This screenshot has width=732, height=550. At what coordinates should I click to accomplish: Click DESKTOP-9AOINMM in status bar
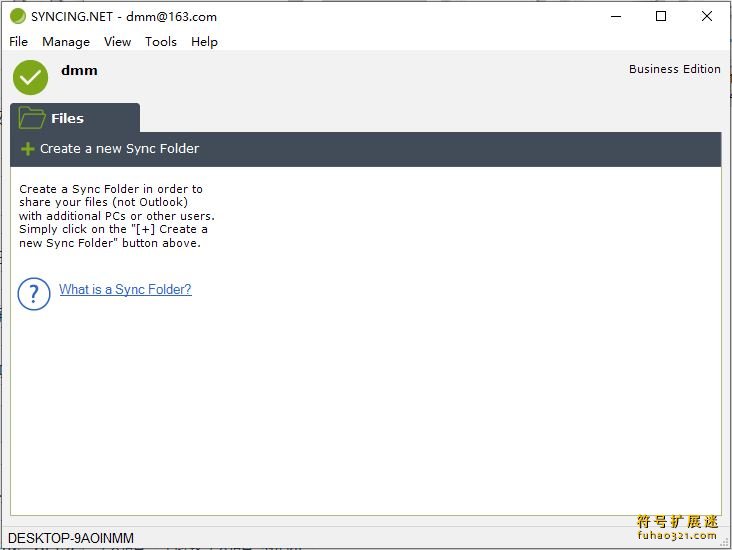point(71,538)
